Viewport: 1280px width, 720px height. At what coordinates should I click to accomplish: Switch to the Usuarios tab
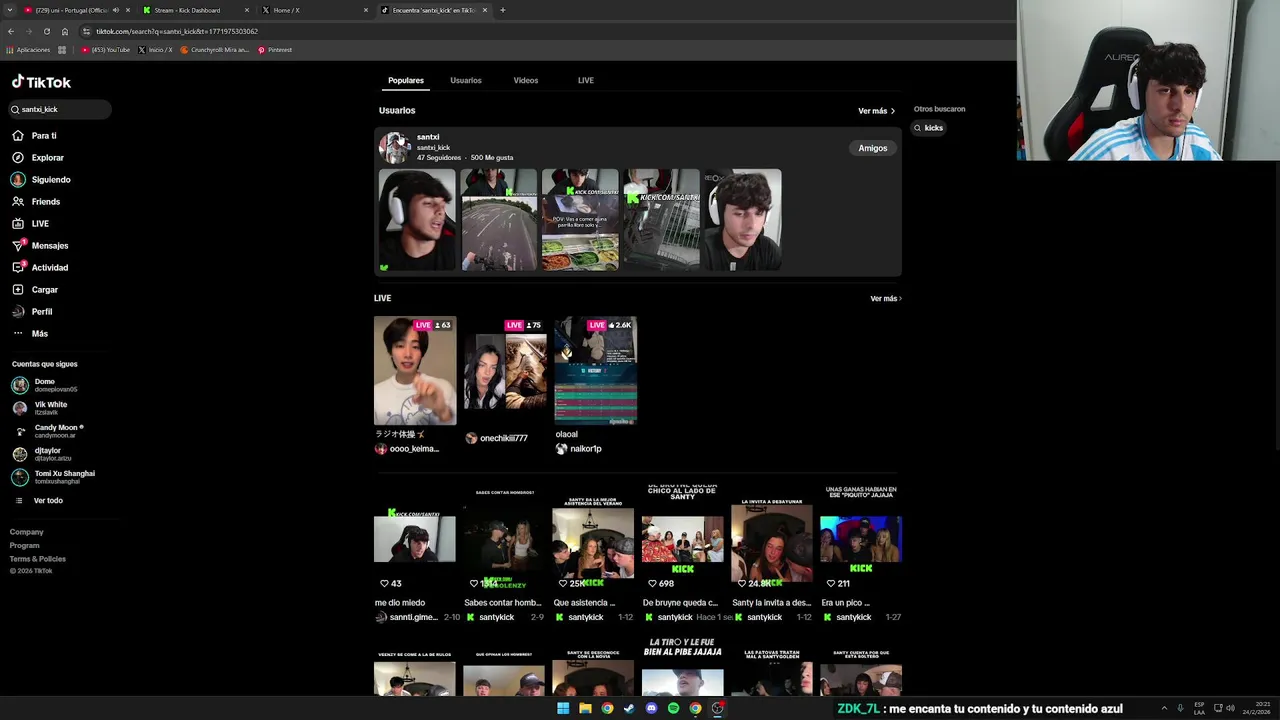[x=466, y=80]
